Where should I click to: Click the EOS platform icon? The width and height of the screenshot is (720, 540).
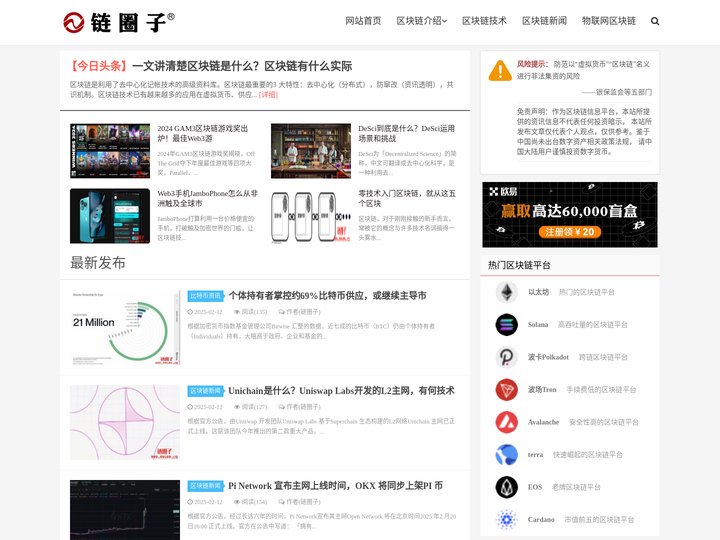(506, 487)
